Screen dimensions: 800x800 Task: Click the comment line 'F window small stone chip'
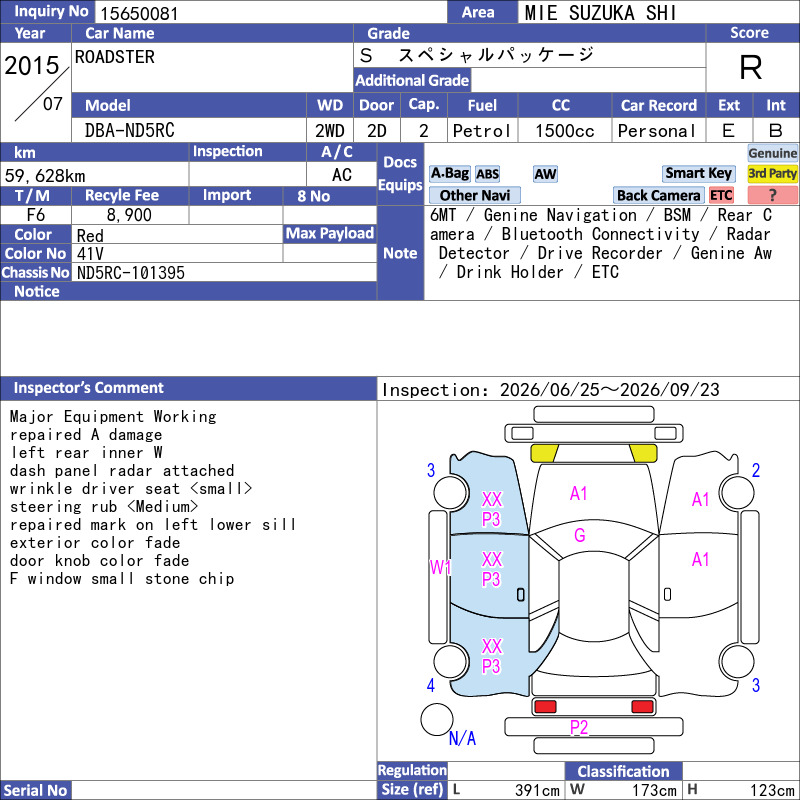click(122, 579)
